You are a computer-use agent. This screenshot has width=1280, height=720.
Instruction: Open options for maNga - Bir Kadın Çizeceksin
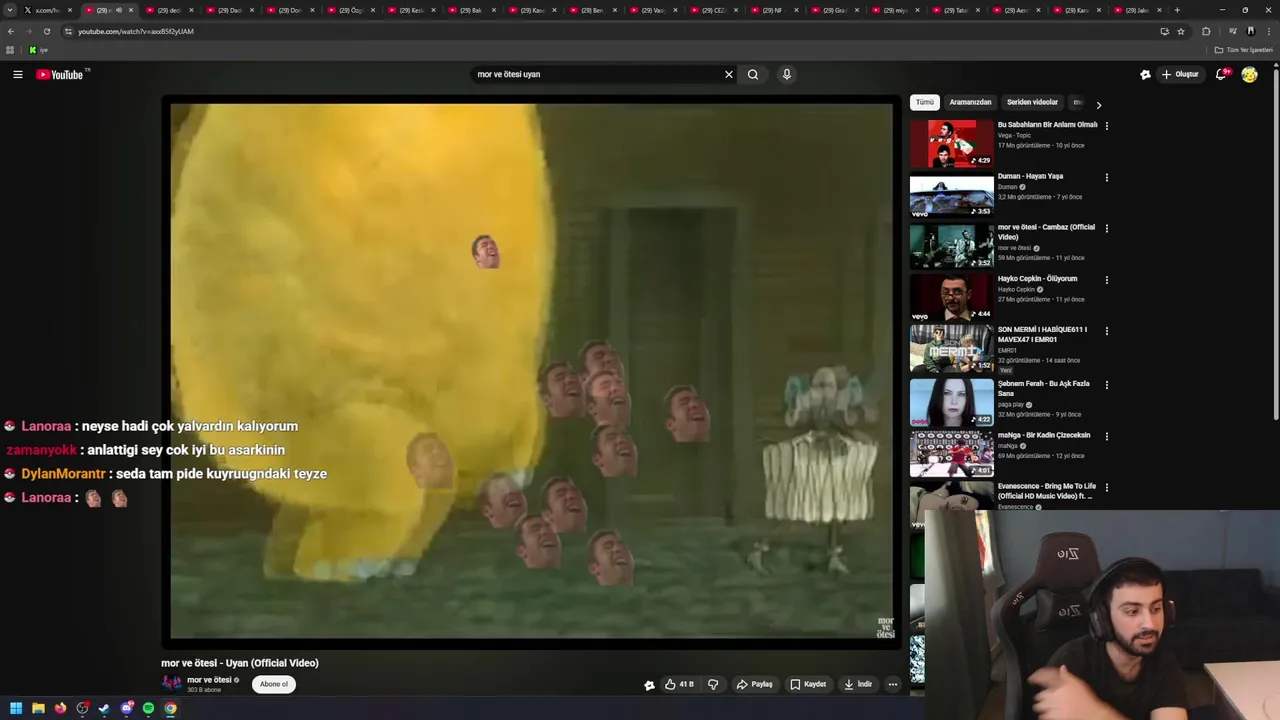(1106, 436)
